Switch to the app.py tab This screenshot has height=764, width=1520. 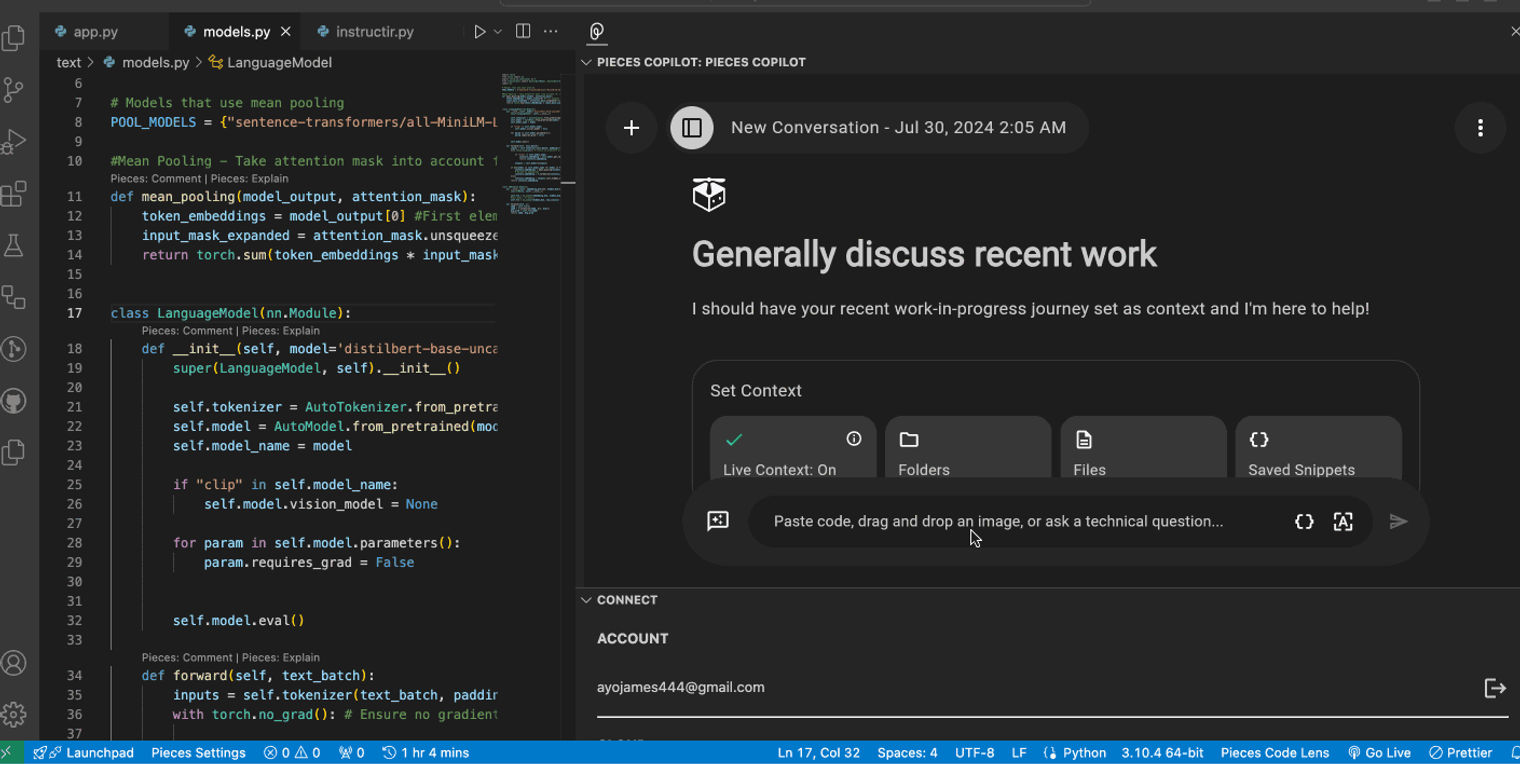pyautogui.click(x=96, y=32)
